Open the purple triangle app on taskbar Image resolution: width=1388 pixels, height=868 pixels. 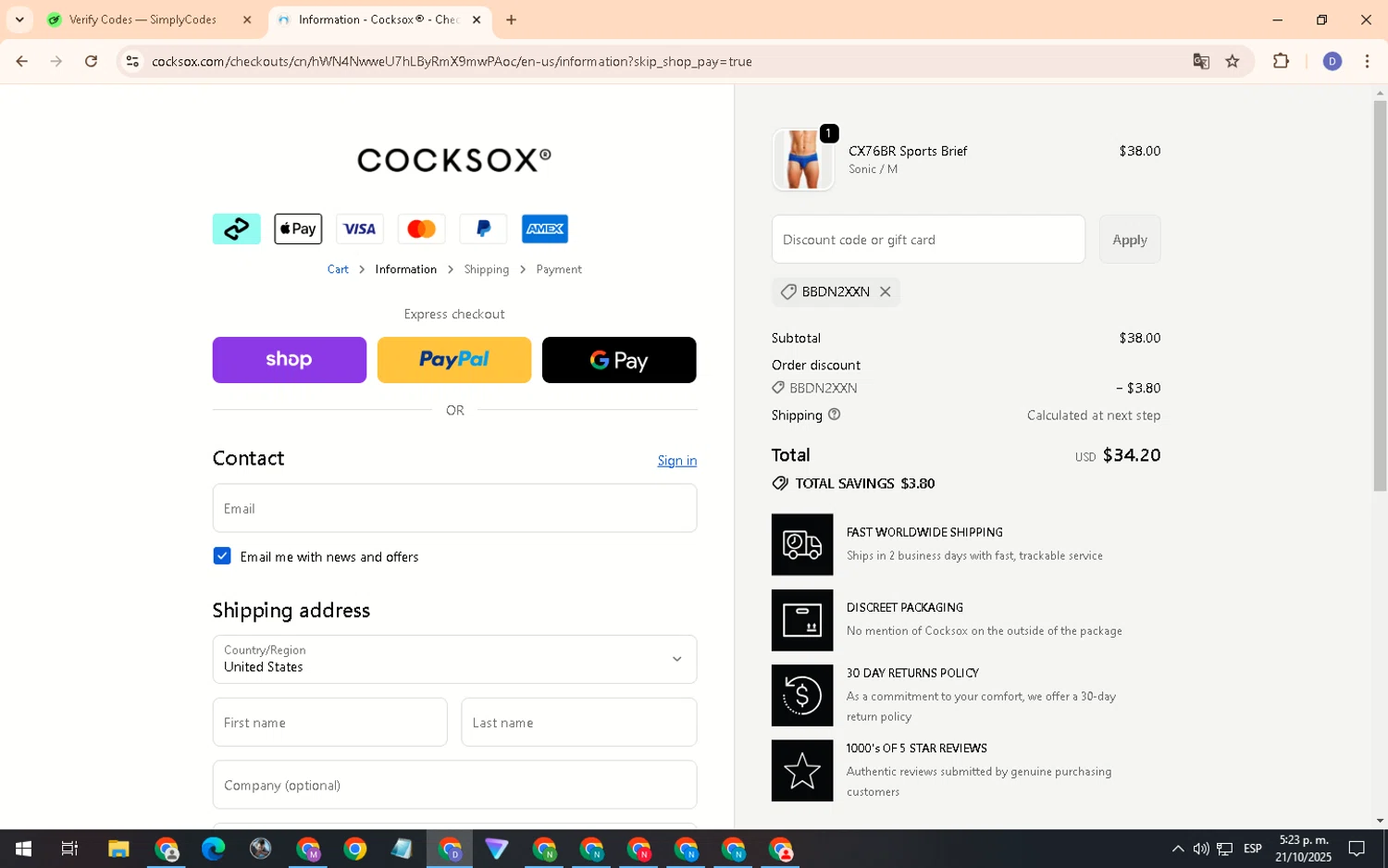pos(496,849)
